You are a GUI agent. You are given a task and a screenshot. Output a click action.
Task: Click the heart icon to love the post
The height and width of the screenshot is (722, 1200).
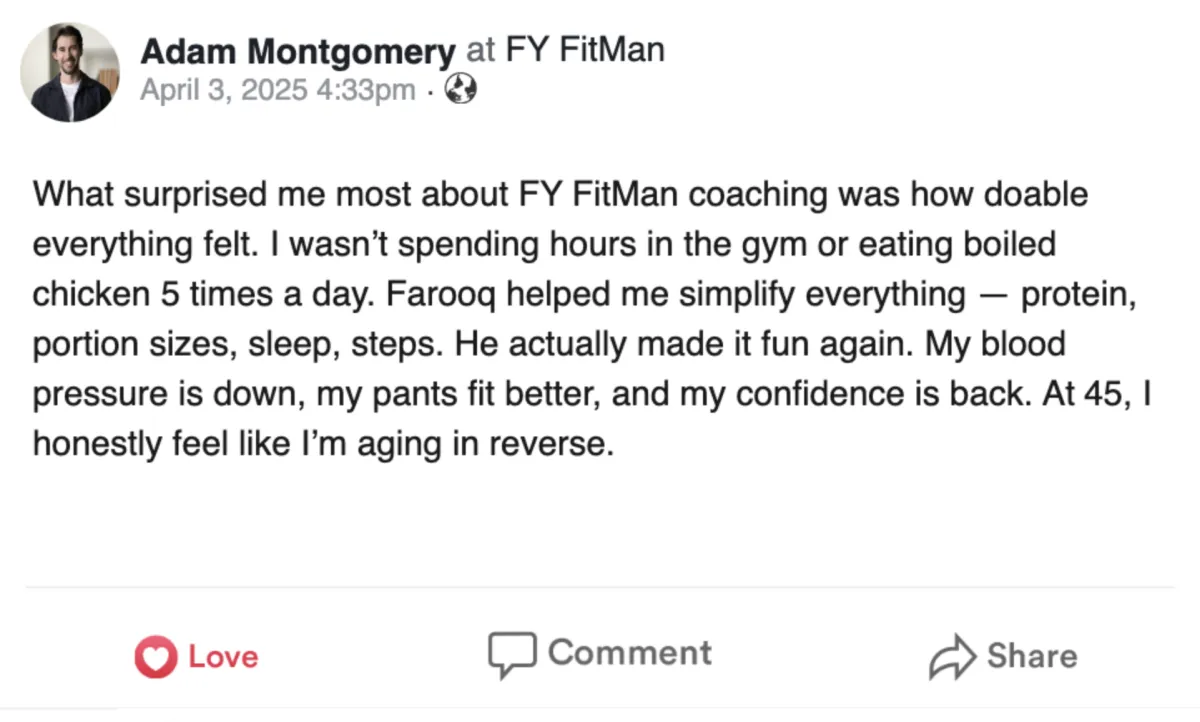[155, 657]
